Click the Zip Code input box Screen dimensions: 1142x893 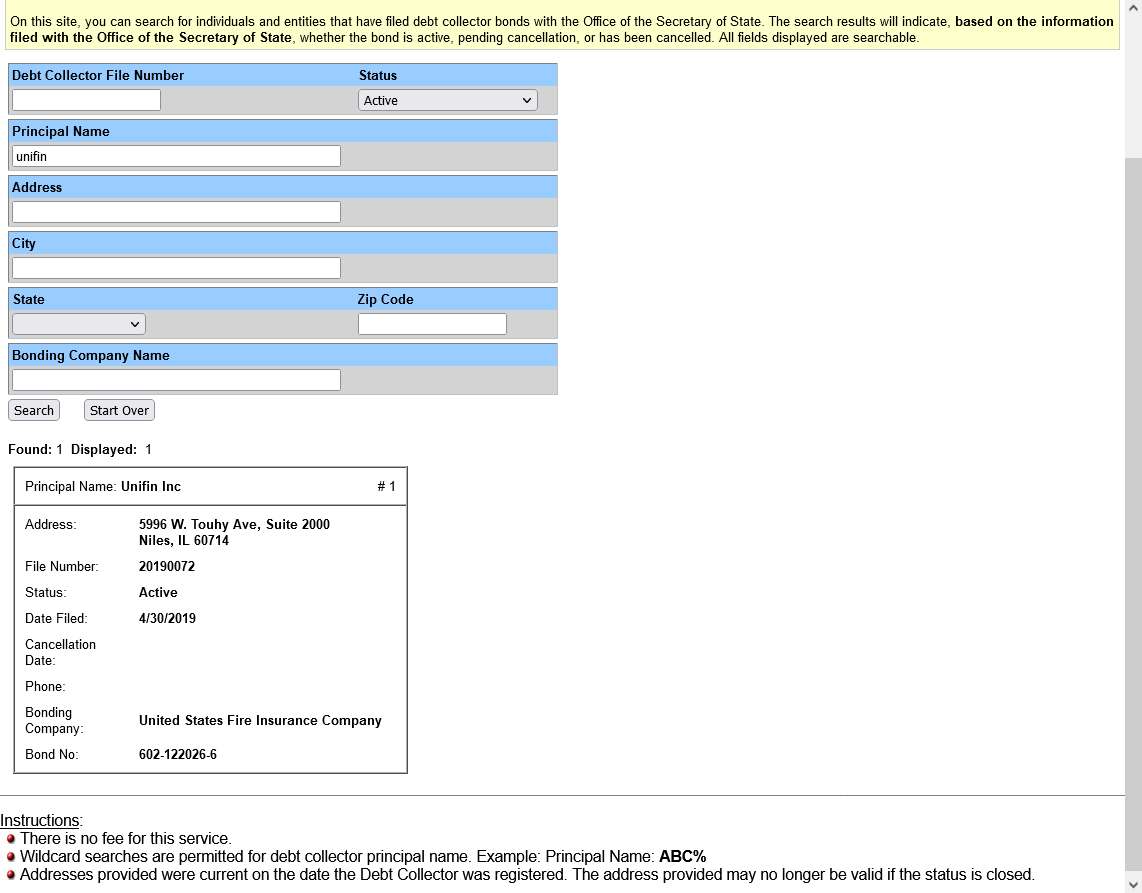pyautogui.click(x=432, y=324)
